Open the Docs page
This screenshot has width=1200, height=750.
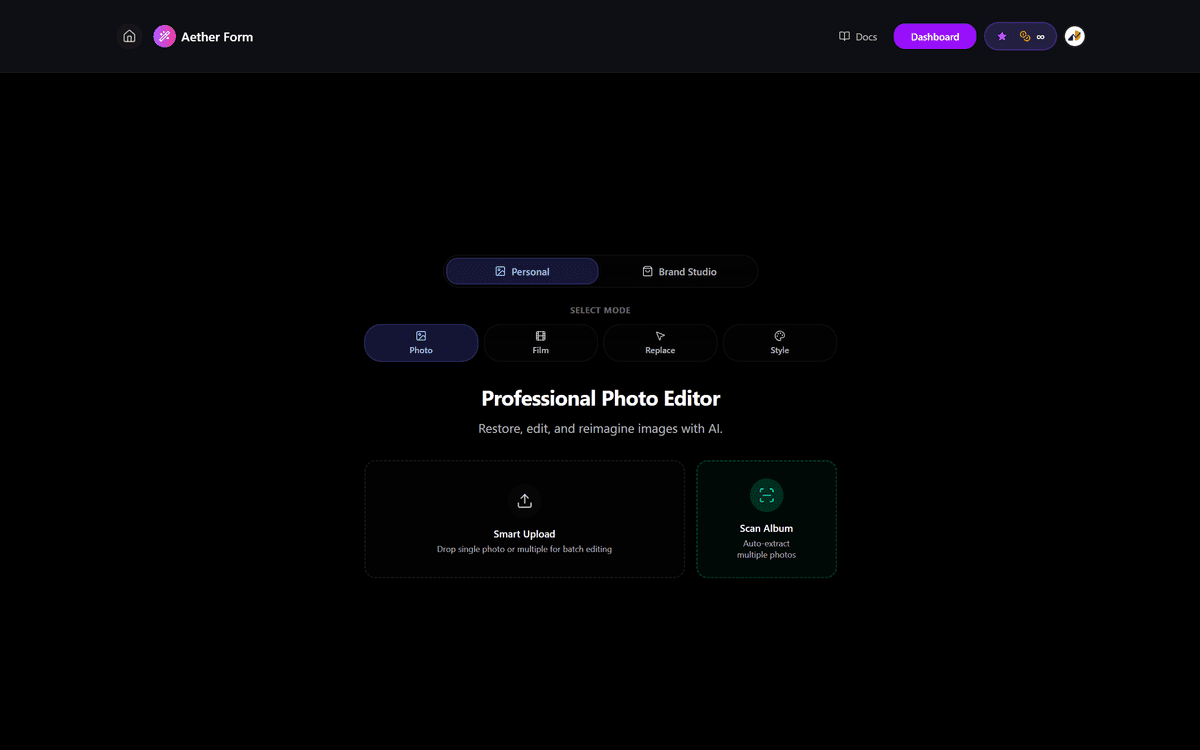click(858, 36)
